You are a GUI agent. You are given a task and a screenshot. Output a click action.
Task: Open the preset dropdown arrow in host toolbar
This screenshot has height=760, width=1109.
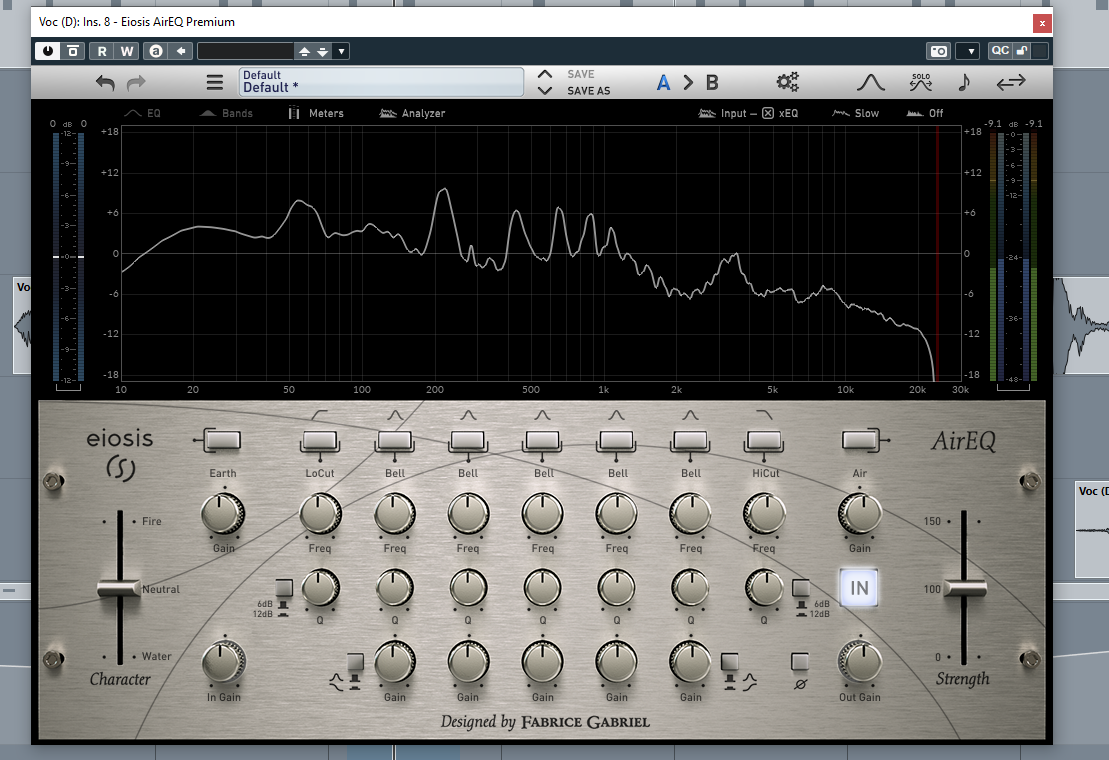[x=342, y=51]
